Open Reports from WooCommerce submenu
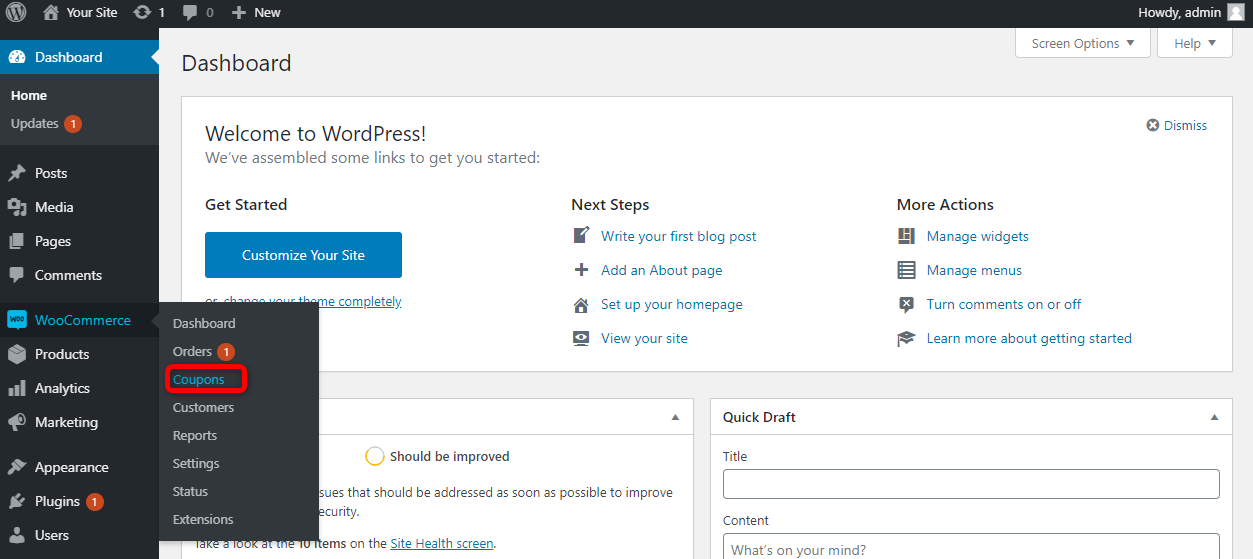The height and width of the screenshot is (559, 1253). (195, 435)
